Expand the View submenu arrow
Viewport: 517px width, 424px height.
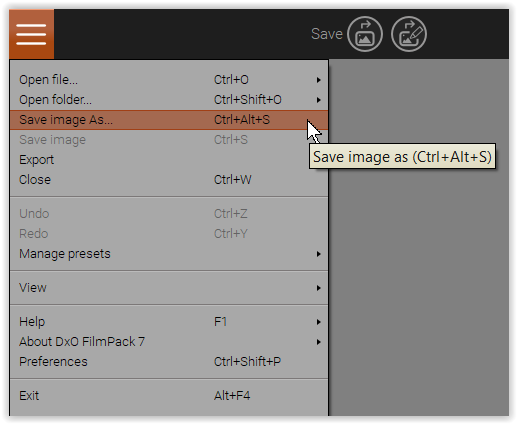tap(319, 288)
